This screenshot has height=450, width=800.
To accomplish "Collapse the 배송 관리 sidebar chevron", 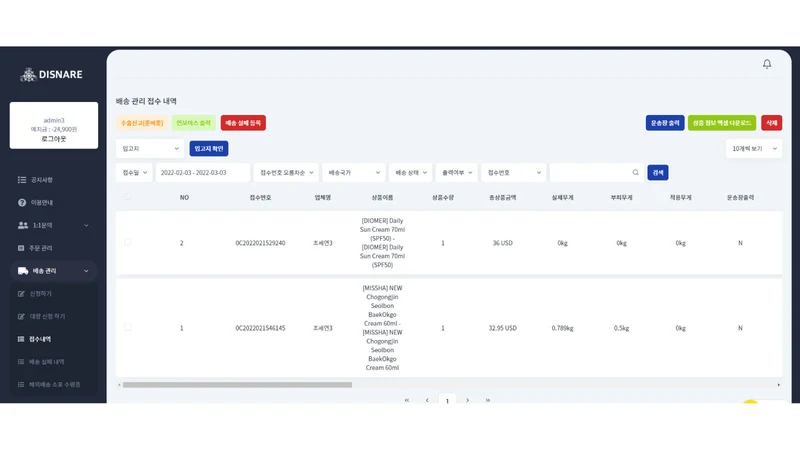I will click(x=86, y=271).
